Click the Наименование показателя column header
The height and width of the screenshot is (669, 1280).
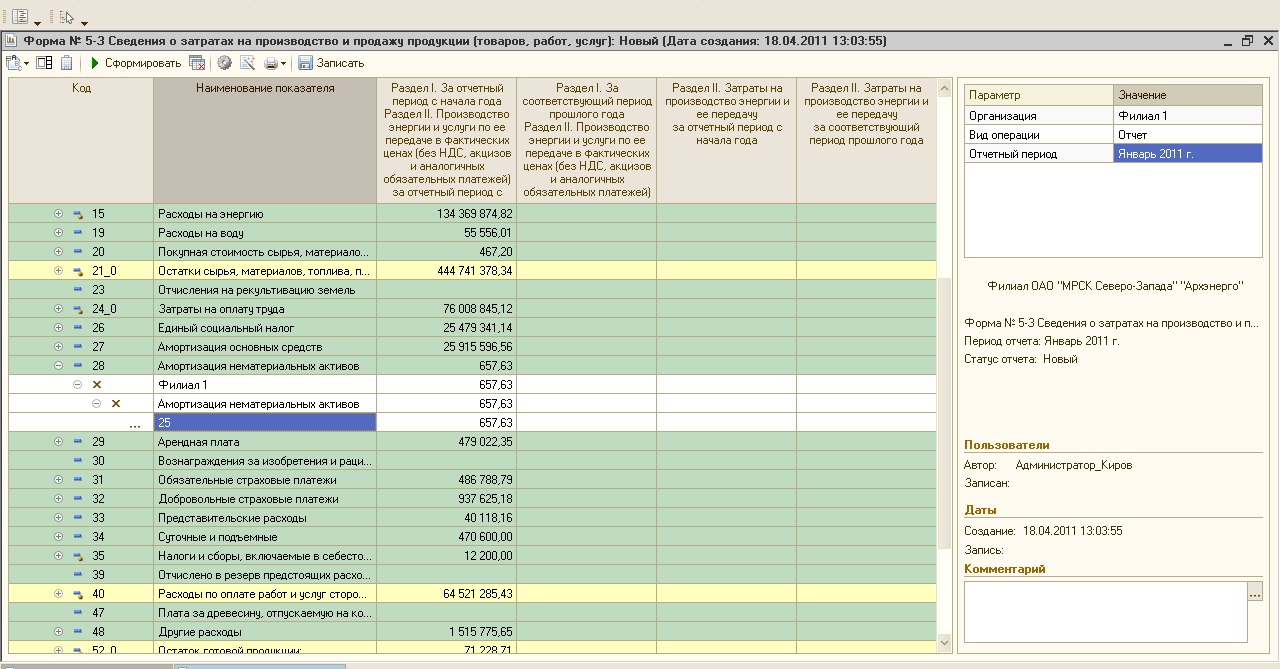pos(265,141)
